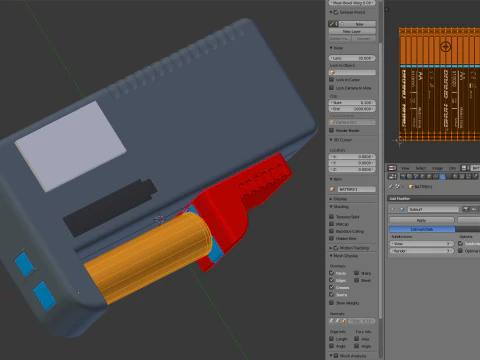
Task: Expand the Display panel
Action: [x=331, y=199]
